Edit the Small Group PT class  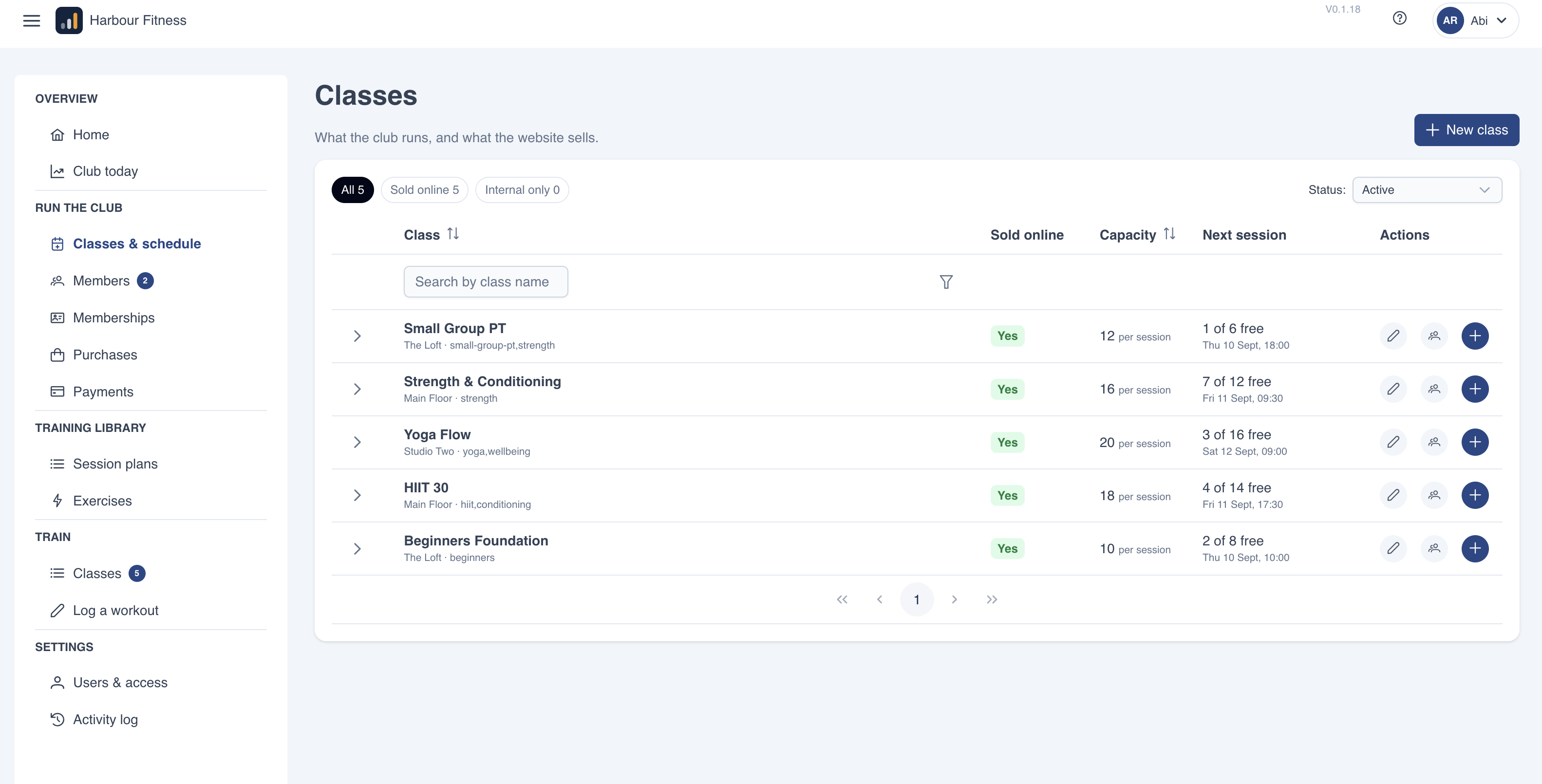1393,336
